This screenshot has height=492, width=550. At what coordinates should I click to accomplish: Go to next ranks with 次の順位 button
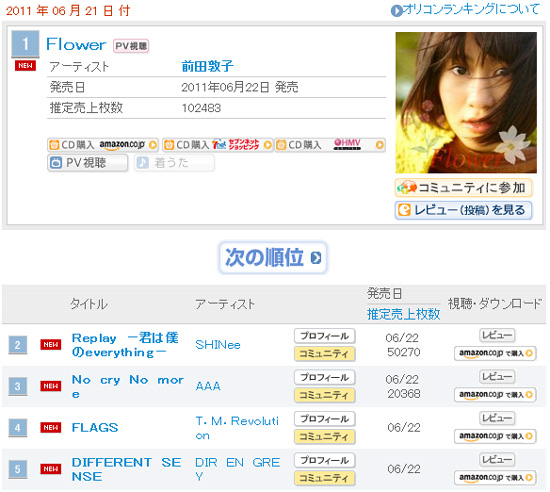coord(273,258)
